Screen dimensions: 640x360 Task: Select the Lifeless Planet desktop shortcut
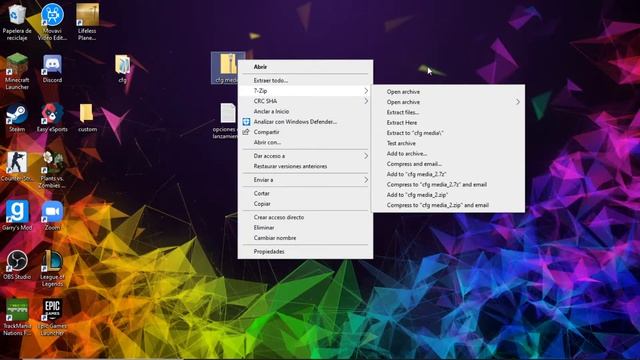click(87, 22)
